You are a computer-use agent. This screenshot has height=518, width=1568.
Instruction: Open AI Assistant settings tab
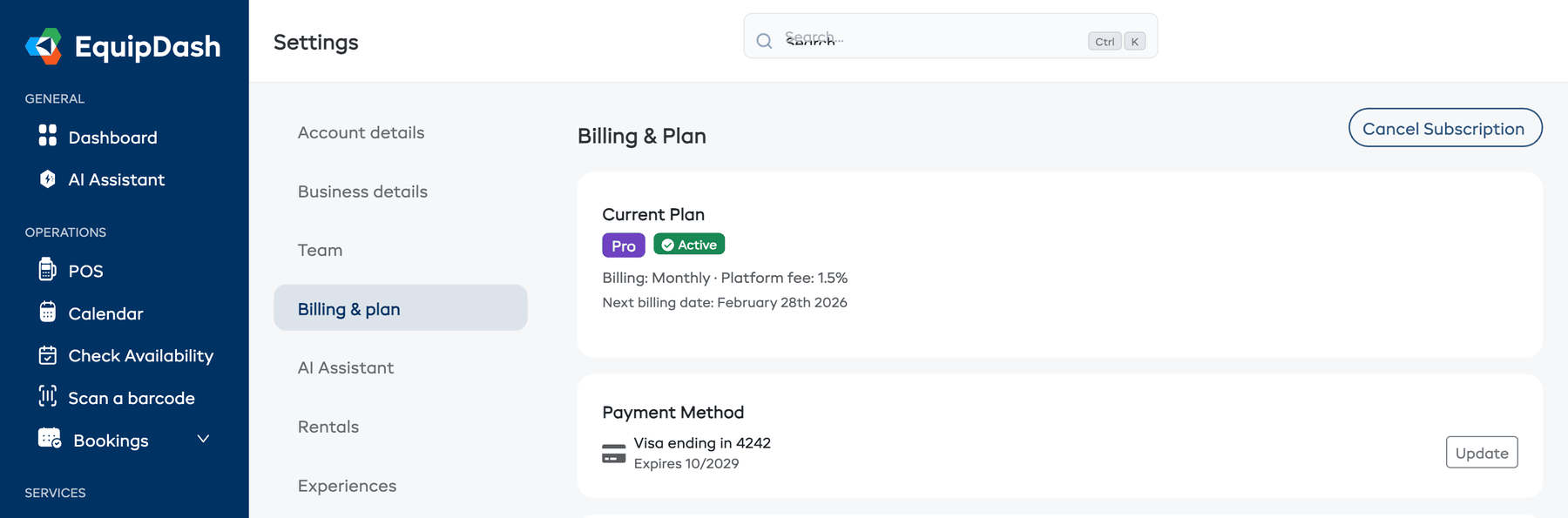coord(346,367)
